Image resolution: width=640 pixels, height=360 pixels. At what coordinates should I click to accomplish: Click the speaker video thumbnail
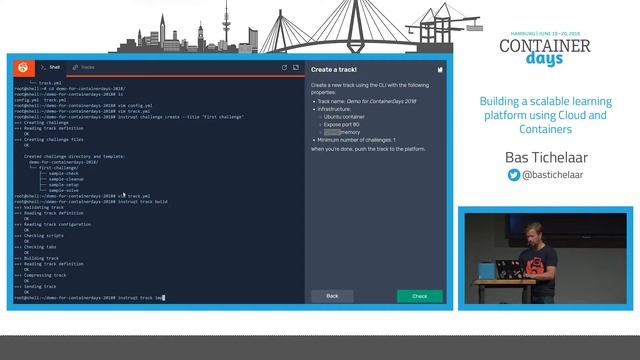[545, 258]
